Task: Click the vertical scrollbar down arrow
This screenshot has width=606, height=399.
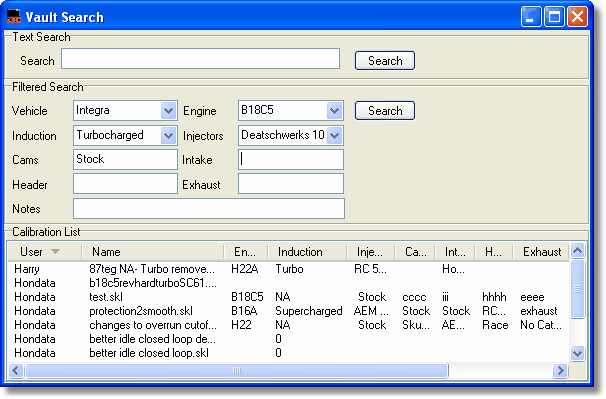Action: 577,353
